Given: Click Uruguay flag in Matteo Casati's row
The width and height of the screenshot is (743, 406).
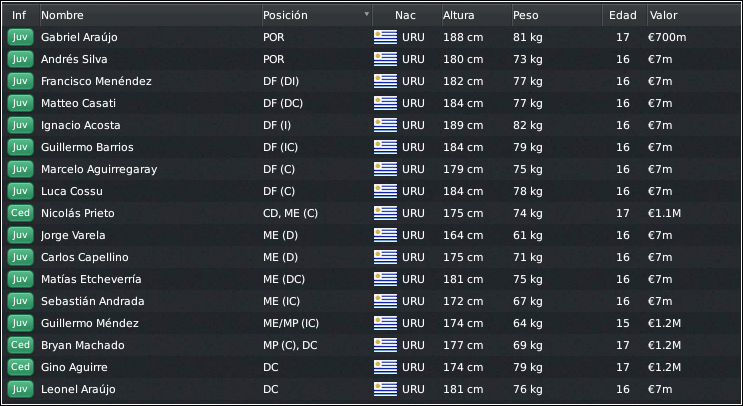Looking at the screenshot, I should 385,103.
